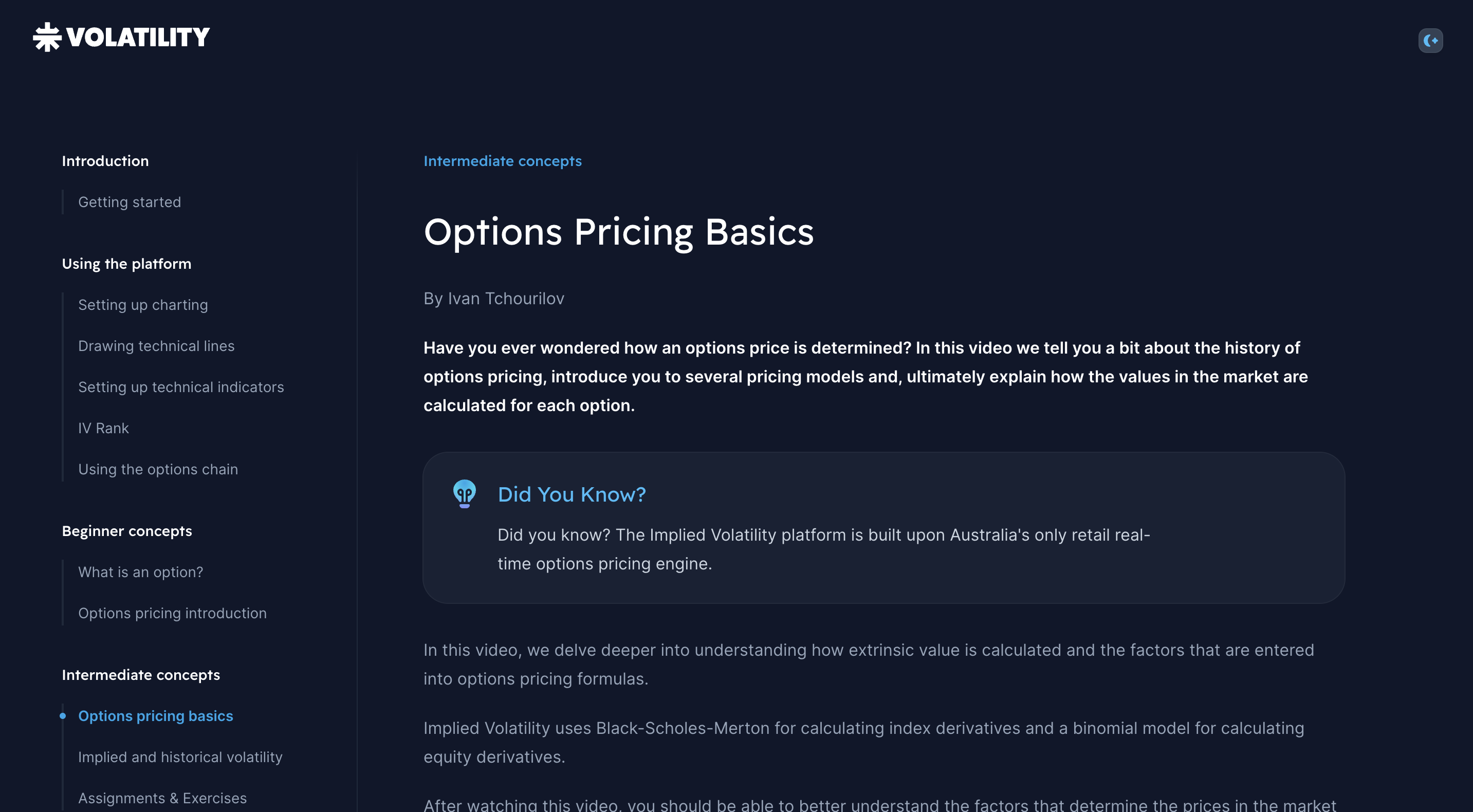Click the lightbulb icon in Did You Know box
The width and height of the screenshot is (1473, 812).
tap(464, 494)
